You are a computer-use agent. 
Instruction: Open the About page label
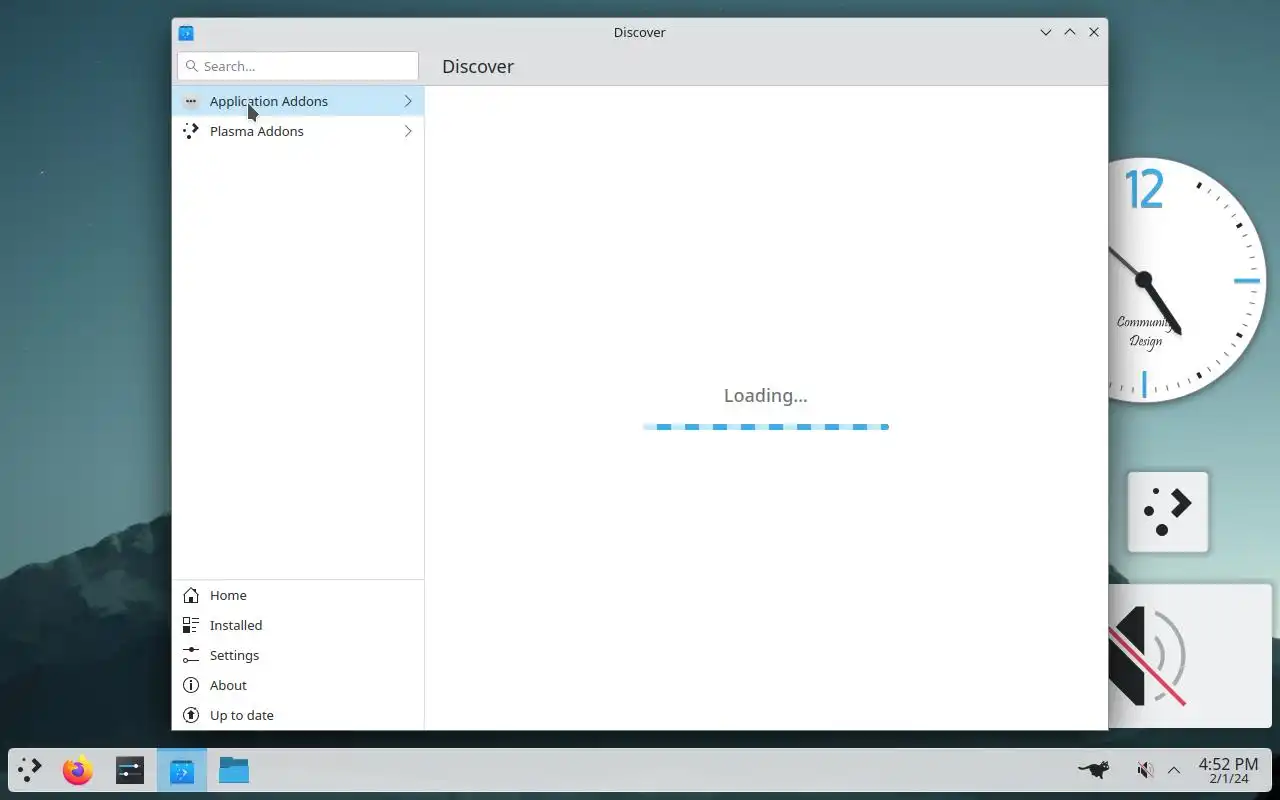click(x=228, y=685)
